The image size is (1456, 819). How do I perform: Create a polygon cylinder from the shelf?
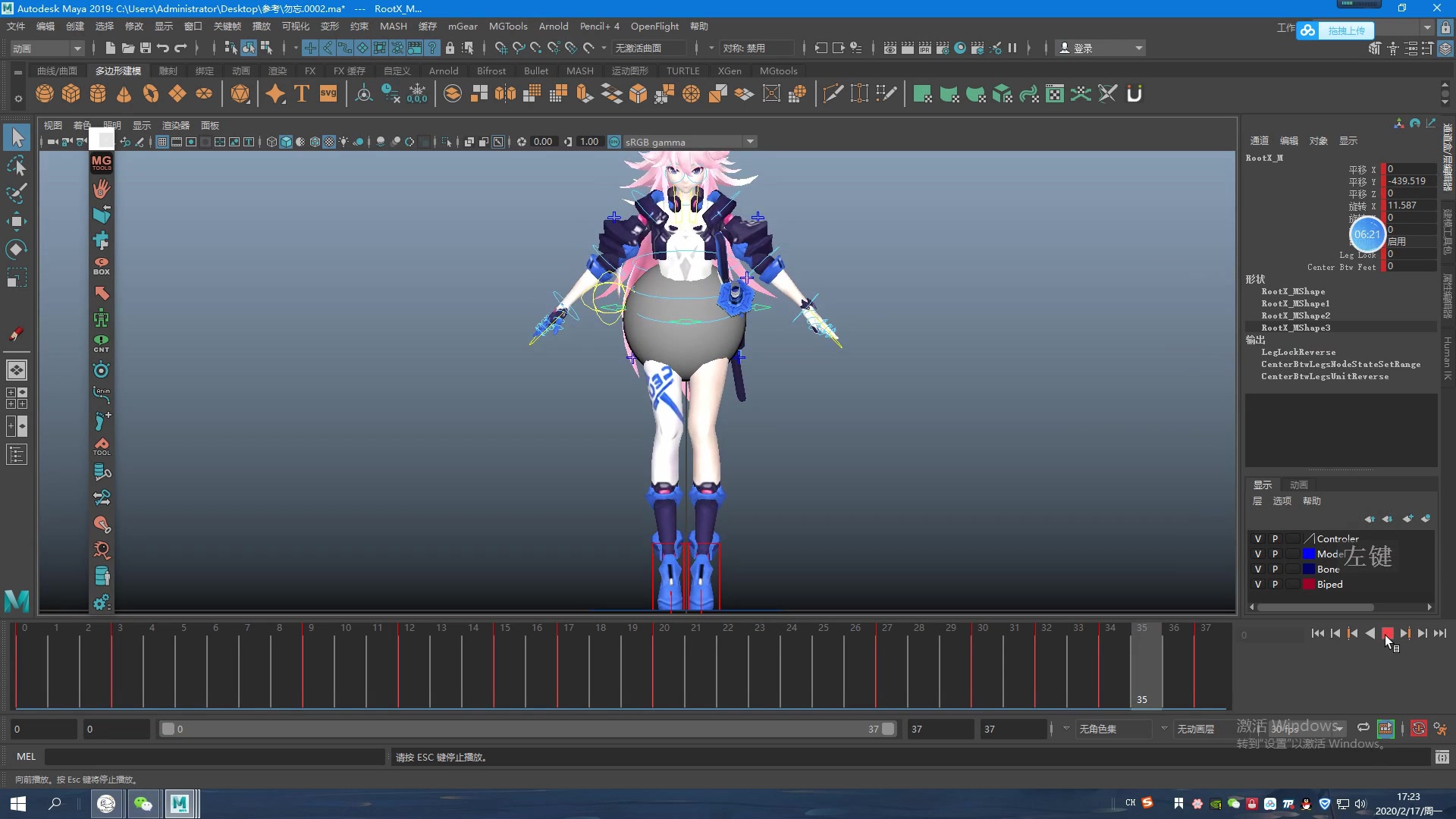(x=98, y=94)
